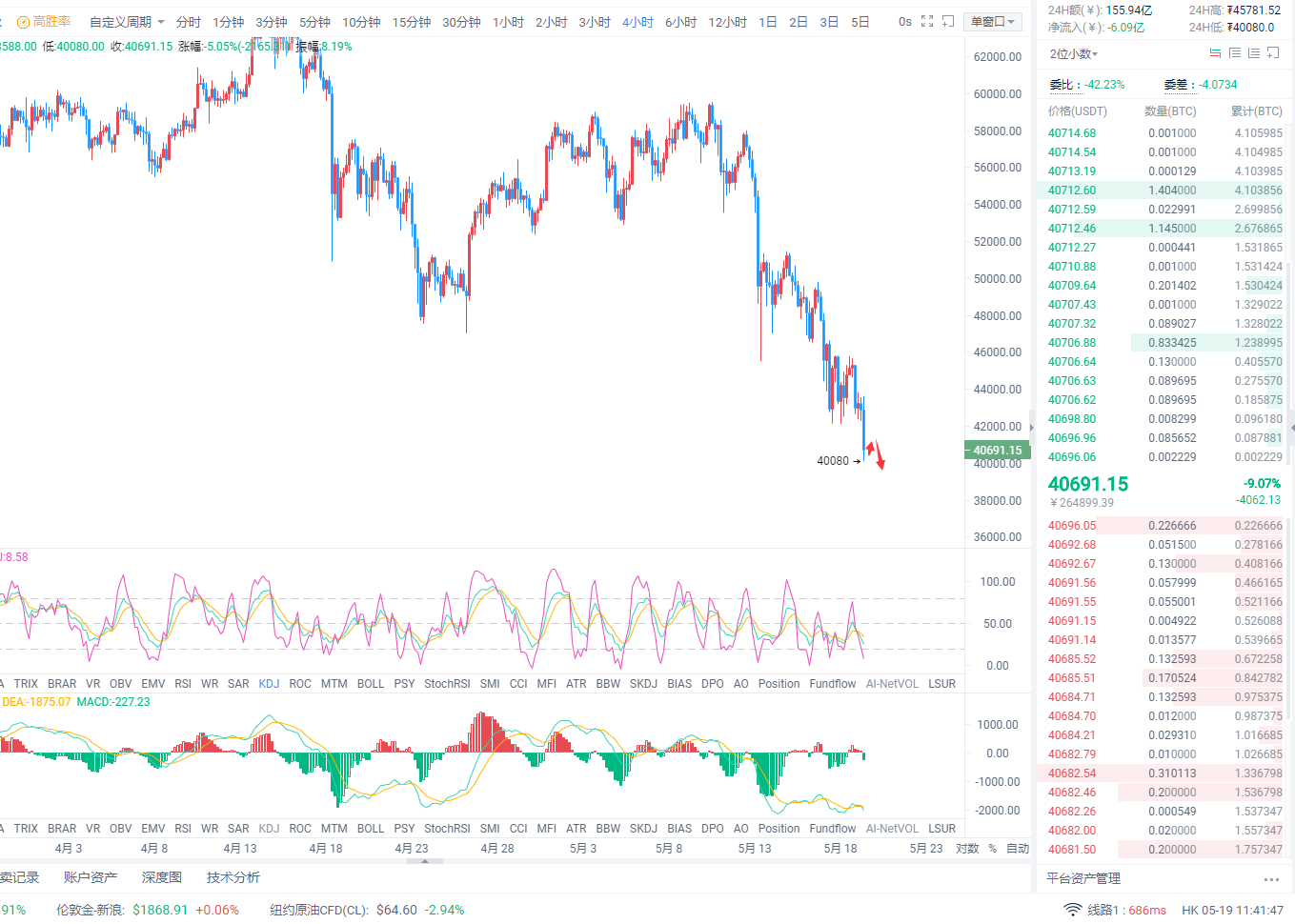Click the 平台资产管理 panel title
This screenshot has width=1295, height=924.
click(x=1083, y=878)
